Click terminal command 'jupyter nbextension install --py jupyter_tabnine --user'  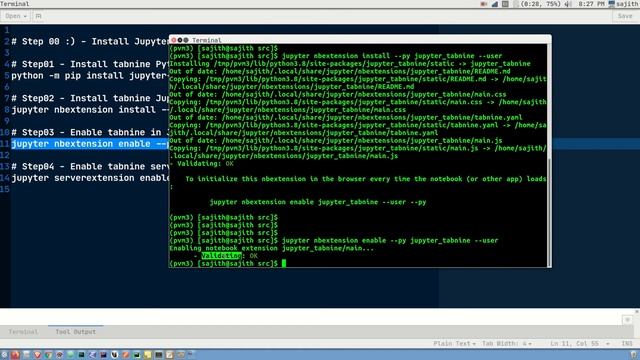[392, 56]
